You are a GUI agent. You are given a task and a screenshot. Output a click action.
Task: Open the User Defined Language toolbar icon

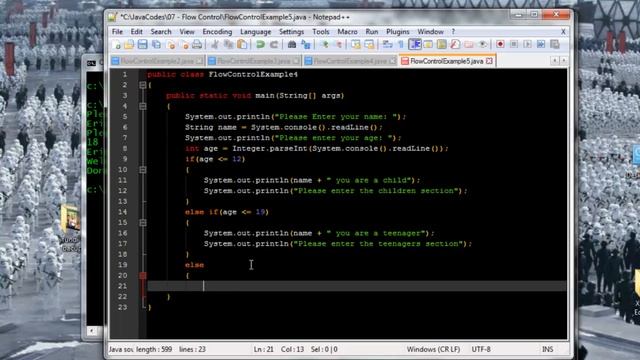(428, 44)
